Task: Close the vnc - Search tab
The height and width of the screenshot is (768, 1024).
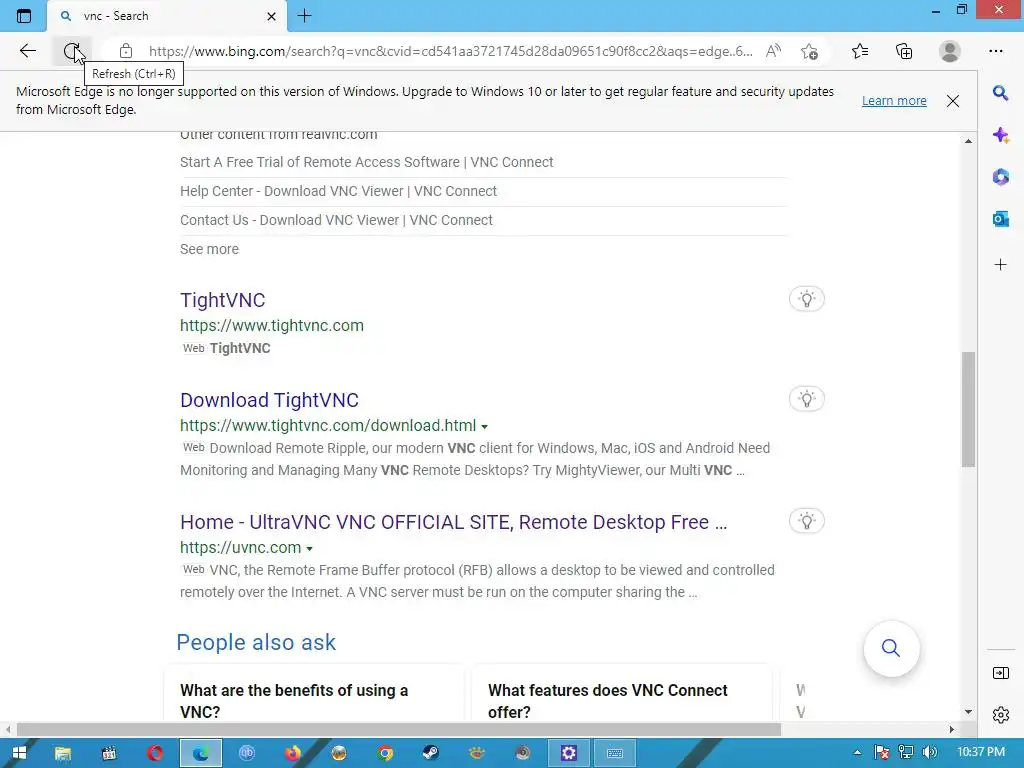Action: pos(272,16)
